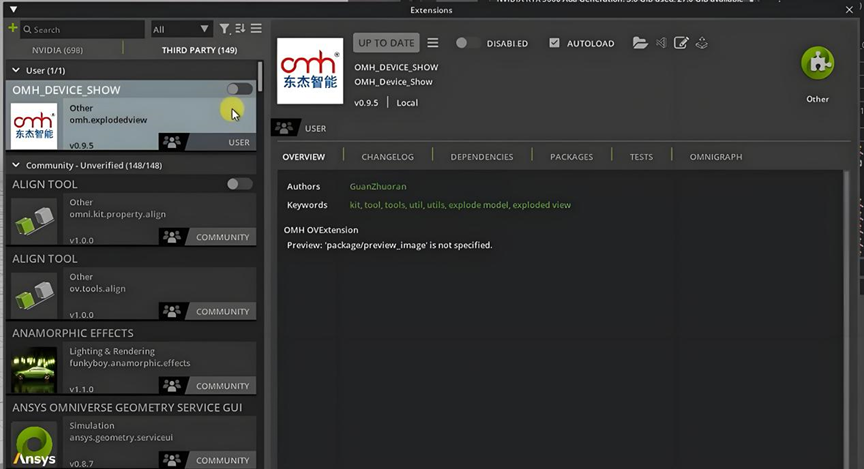Click the filter funnel icon

[x=224, y=29]
